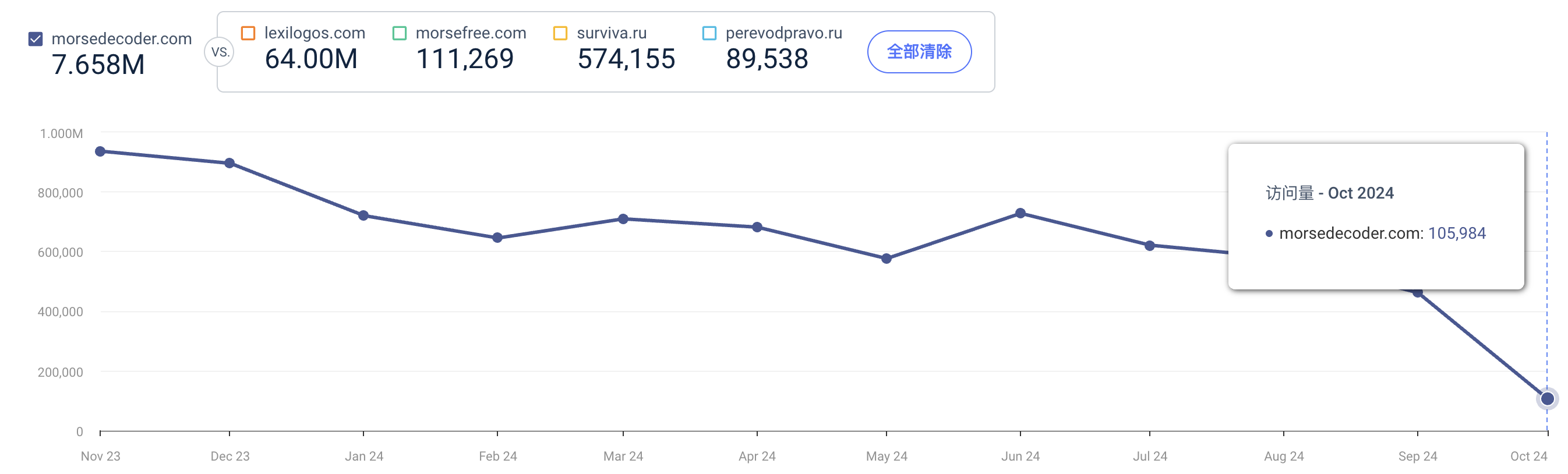Screen dimensions: 1568x474
Task: Click the Jun 24 data point
Action: coord(1021,213)
